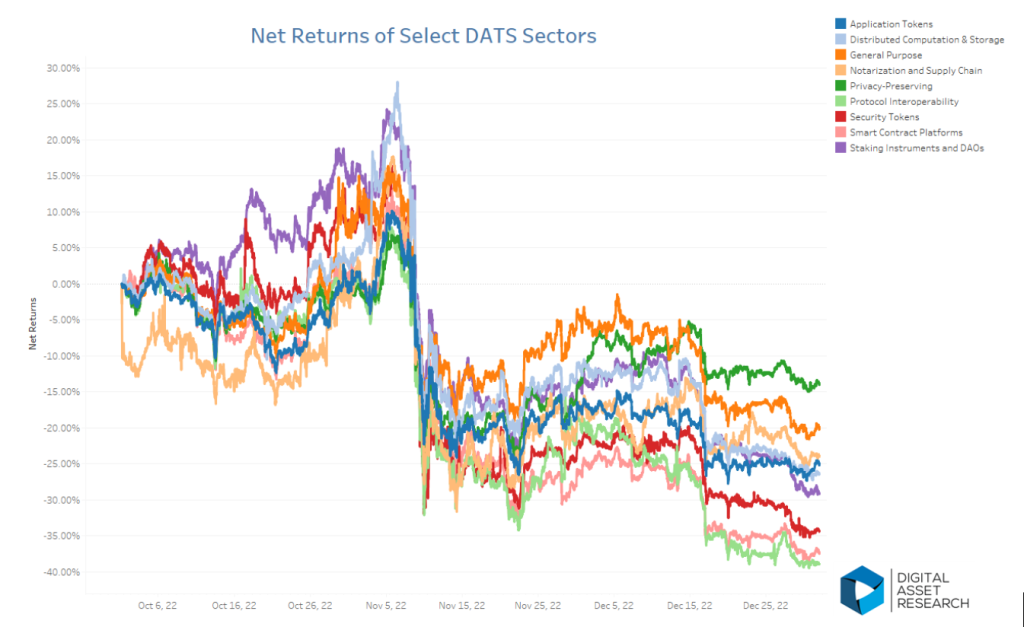Click the chart title Net Returns of Select DATS Sectors
1024x627 pixels.
tap(423, 35)
